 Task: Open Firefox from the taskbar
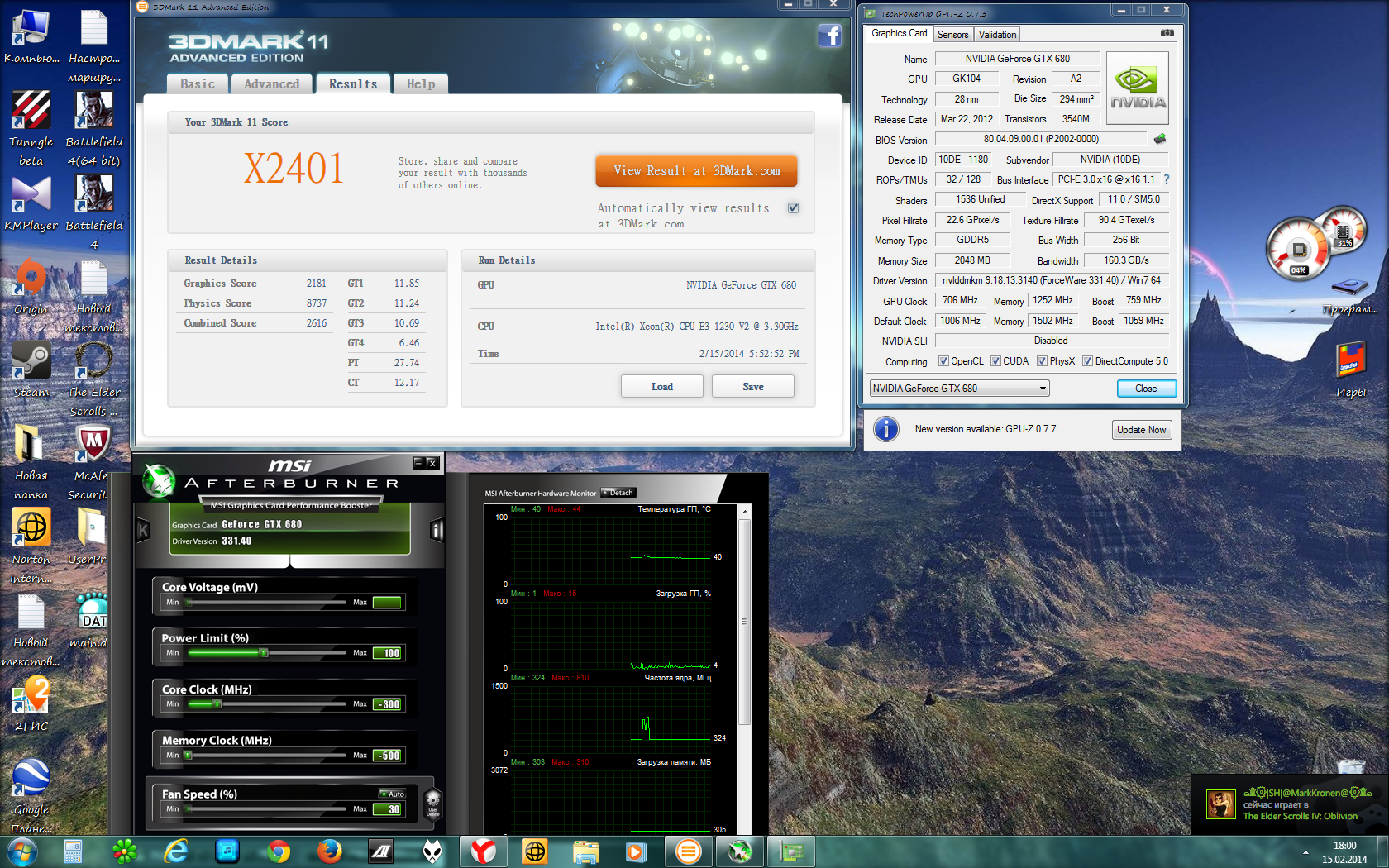point(330,851)
